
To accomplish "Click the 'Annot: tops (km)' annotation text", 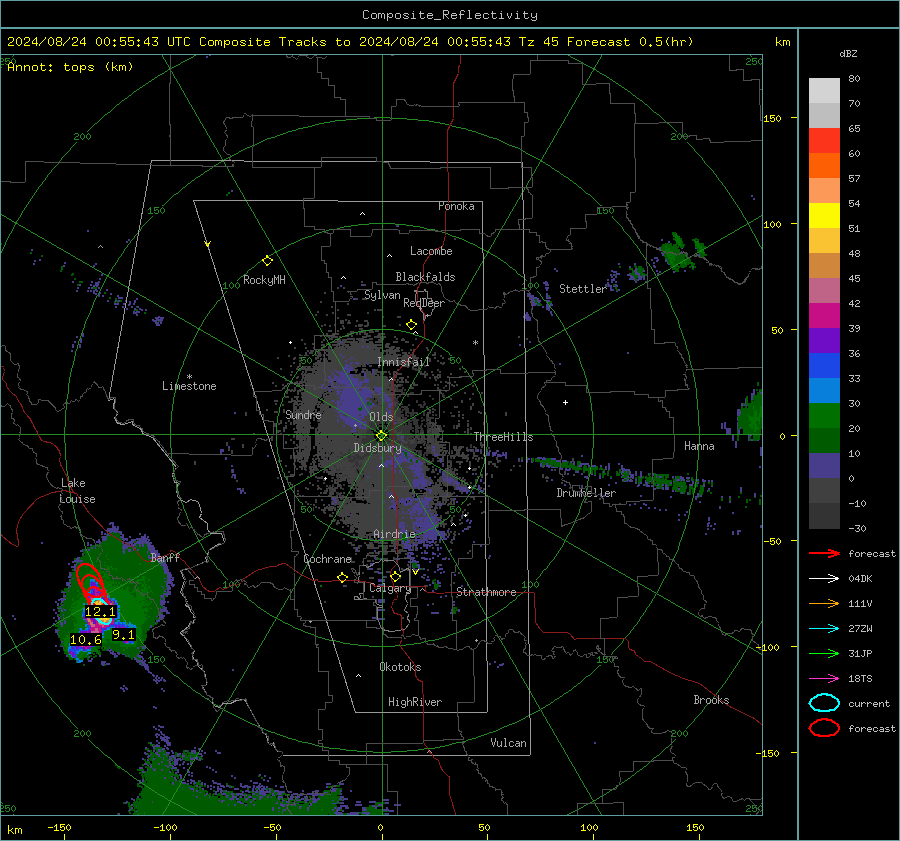I will click(71, 67).
